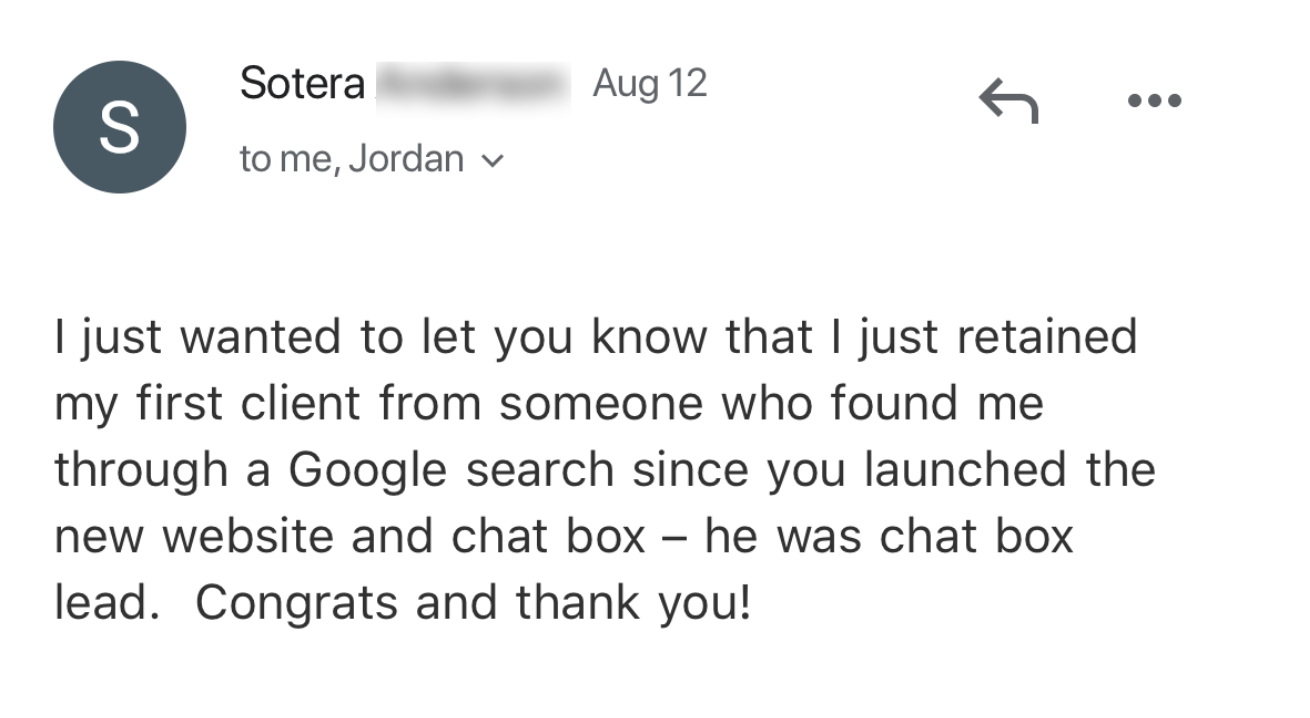Image resolution: width=1310 pixels, height=718 pixels.
Task: Open the three-dot more options menu
Action: point(1154,100)
